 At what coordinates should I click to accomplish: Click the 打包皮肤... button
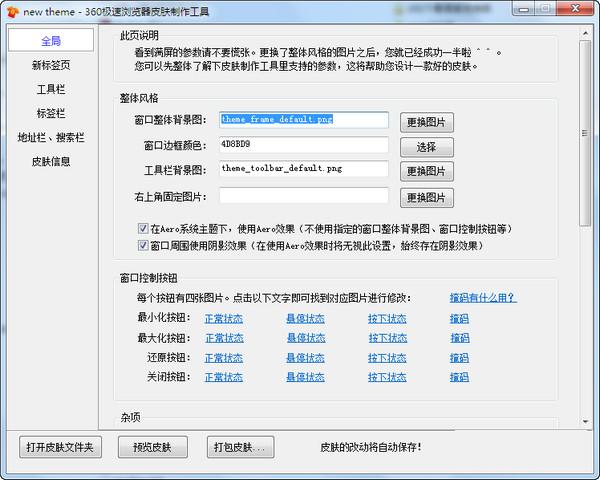pyautogui.click(x=240, y=447)
